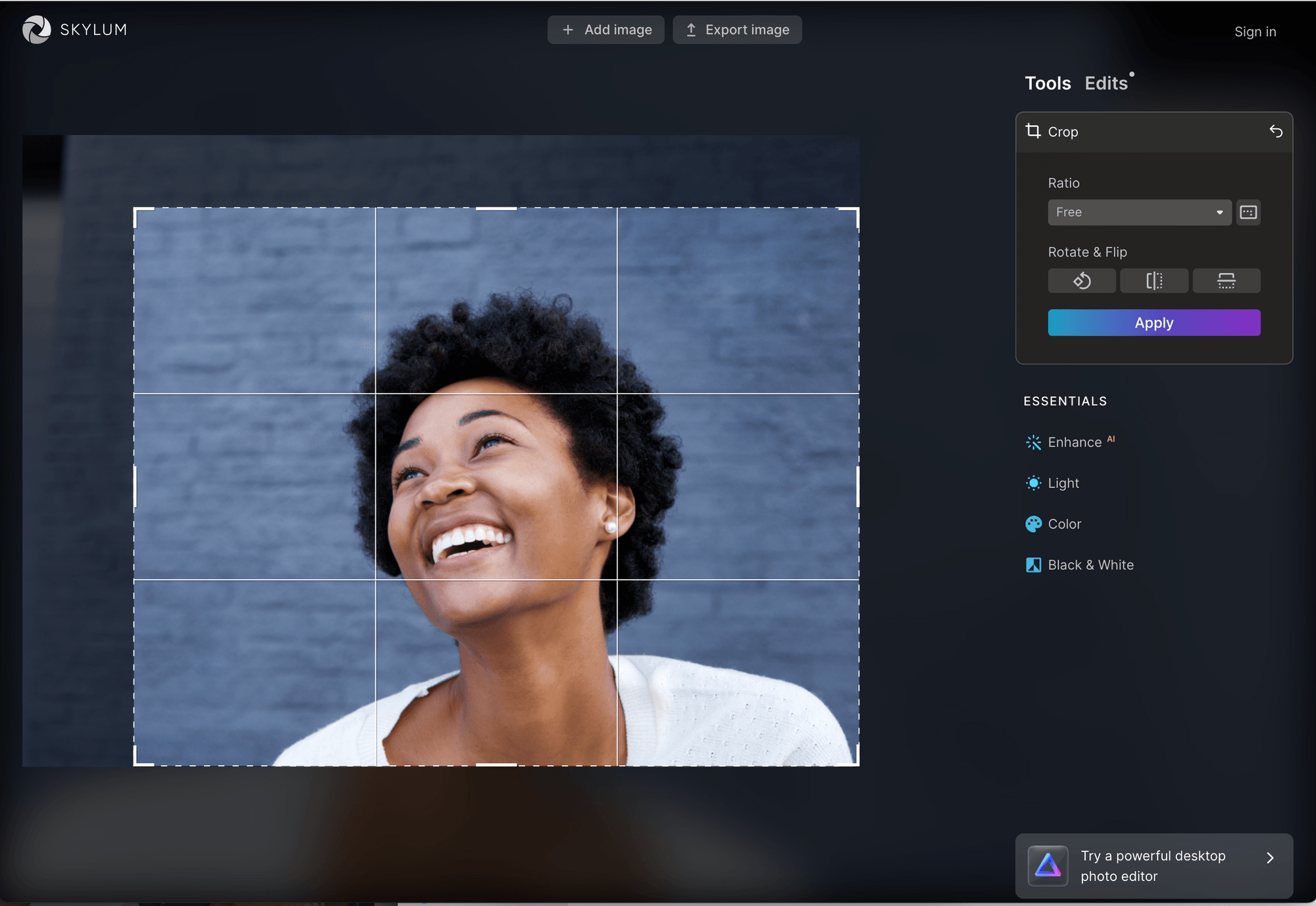Click the upload icon on Export image
The image size is (1316, 906).
pos(691,30)
